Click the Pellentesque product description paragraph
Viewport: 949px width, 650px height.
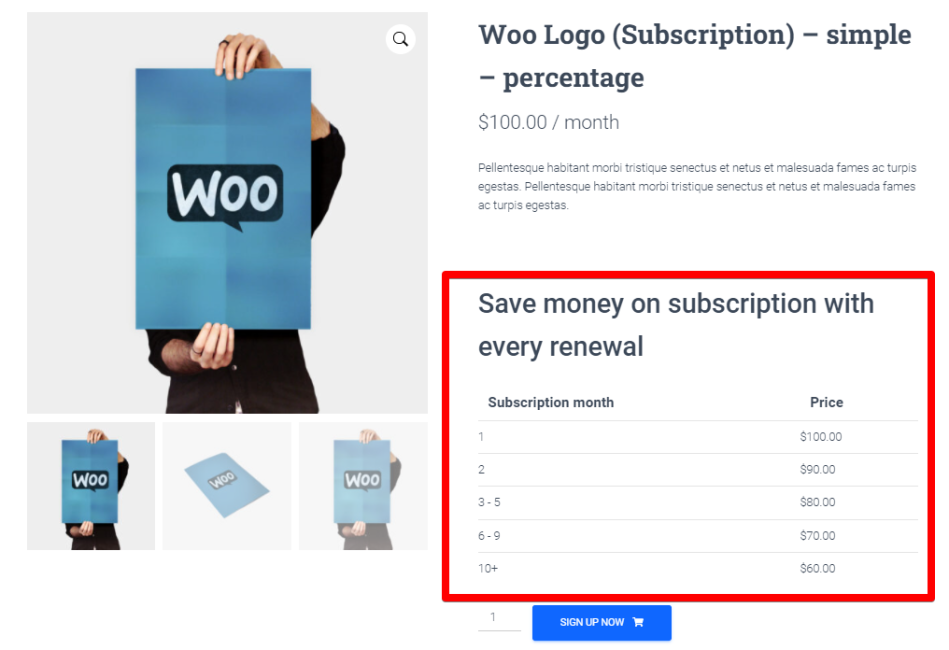(x=697, y=186)
